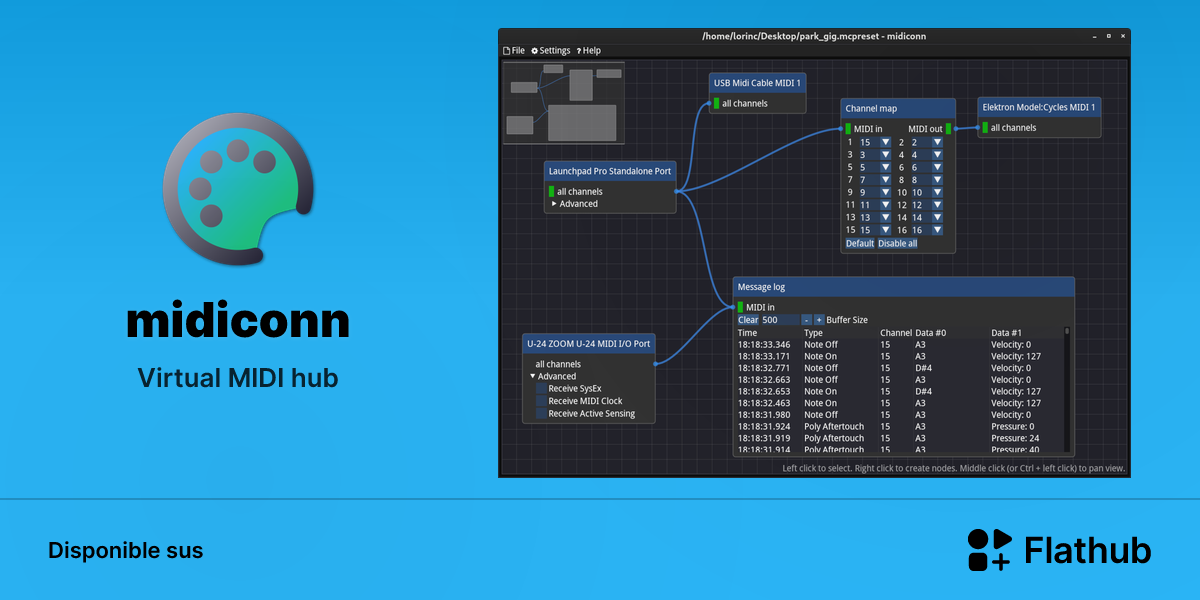
Task: Click the node graph minimap thumbnail
Action: click(x=563, y=103)
